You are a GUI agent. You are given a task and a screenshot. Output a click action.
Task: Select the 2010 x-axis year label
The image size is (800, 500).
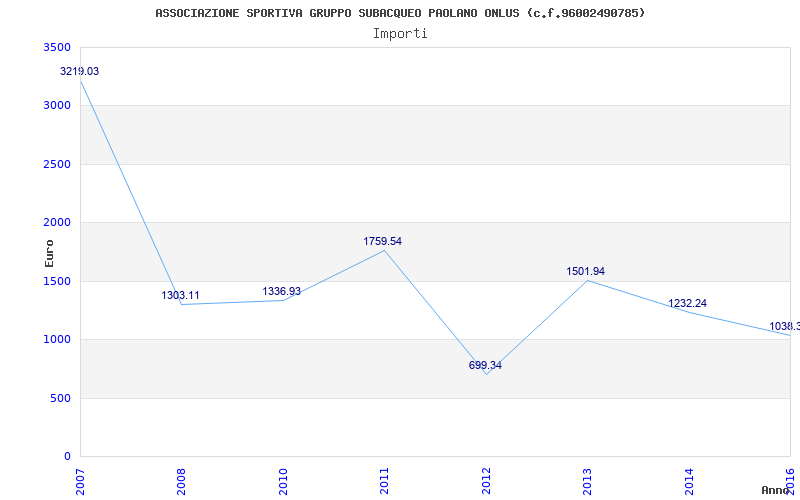pyautogui.click(x=283, y=482)
